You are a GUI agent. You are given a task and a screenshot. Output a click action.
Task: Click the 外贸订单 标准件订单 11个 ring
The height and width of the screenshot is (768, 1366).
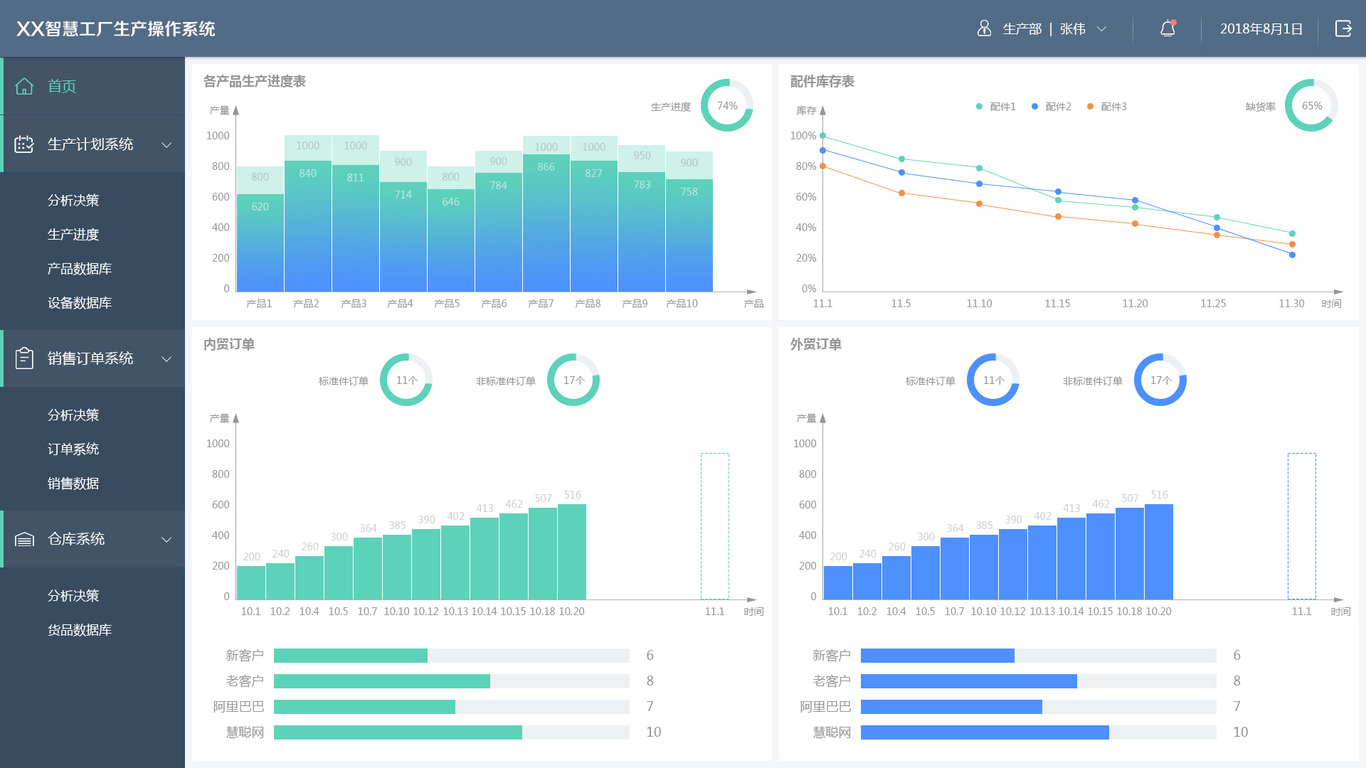[993, 380]
